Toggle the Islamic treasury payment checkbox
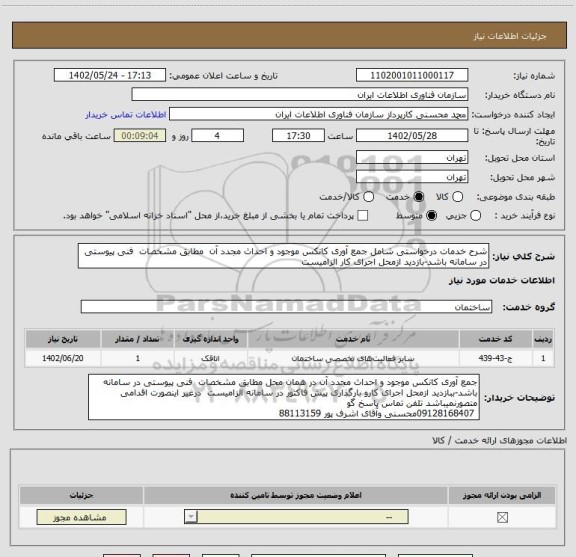Screen dimensions: 576x557 363,216
